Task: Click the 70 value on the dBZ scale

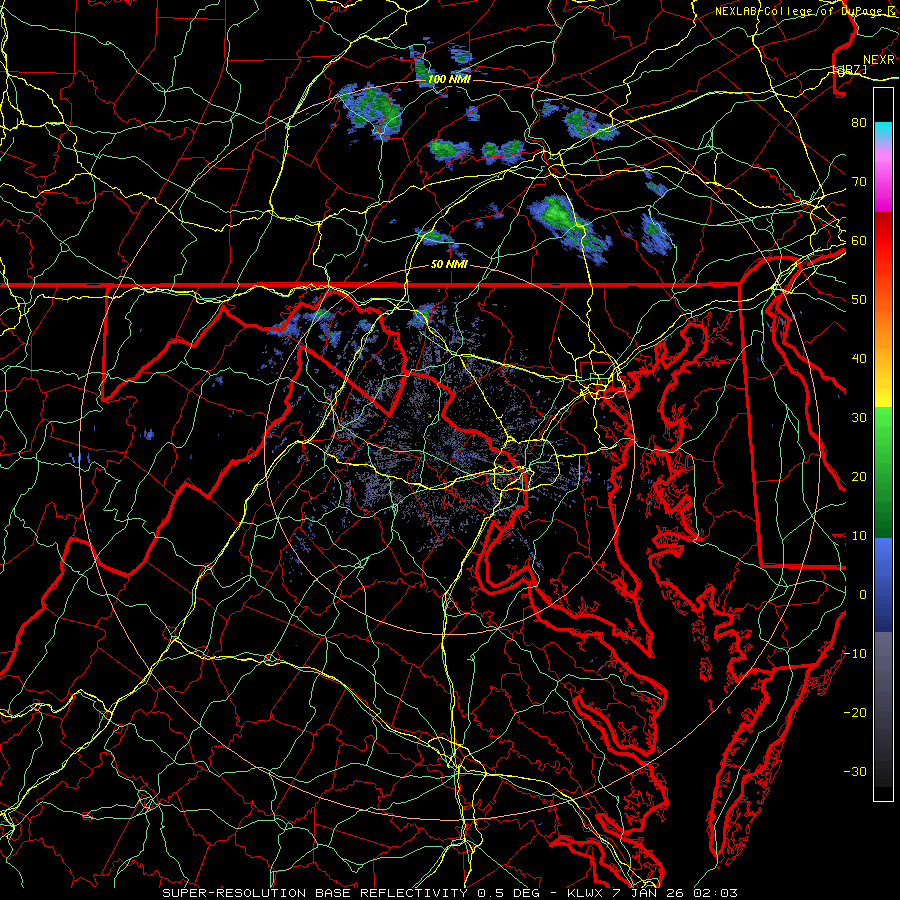Action: [x=859, y=181]
